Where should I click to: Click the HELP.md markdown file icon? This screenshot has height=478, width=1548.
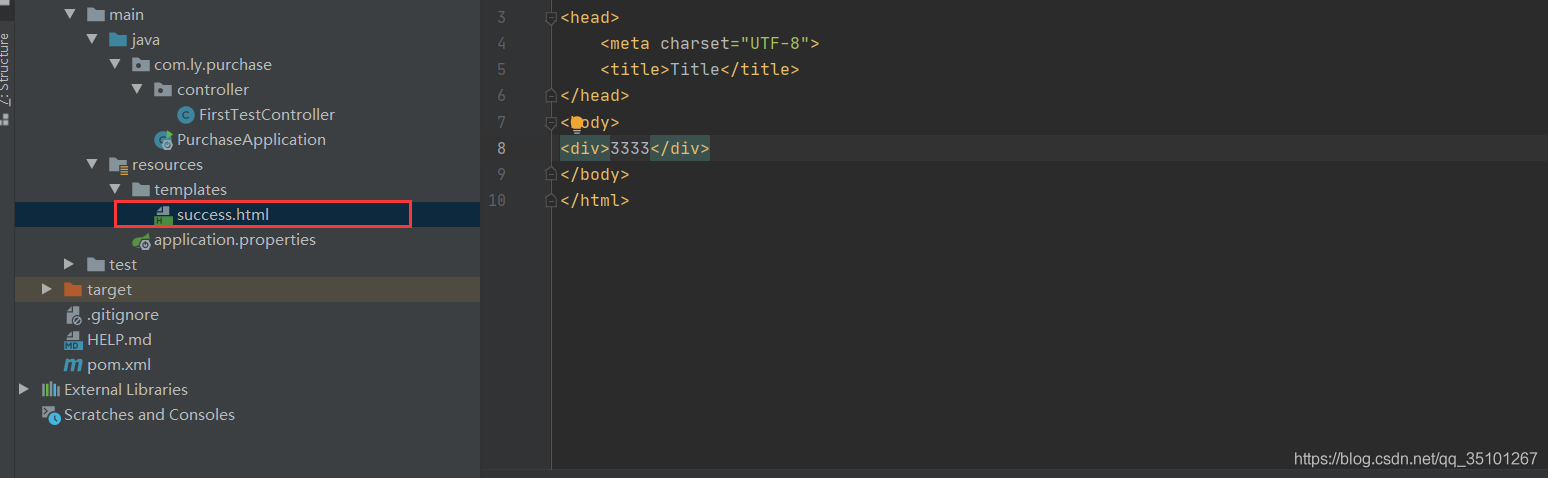point(72,340)
